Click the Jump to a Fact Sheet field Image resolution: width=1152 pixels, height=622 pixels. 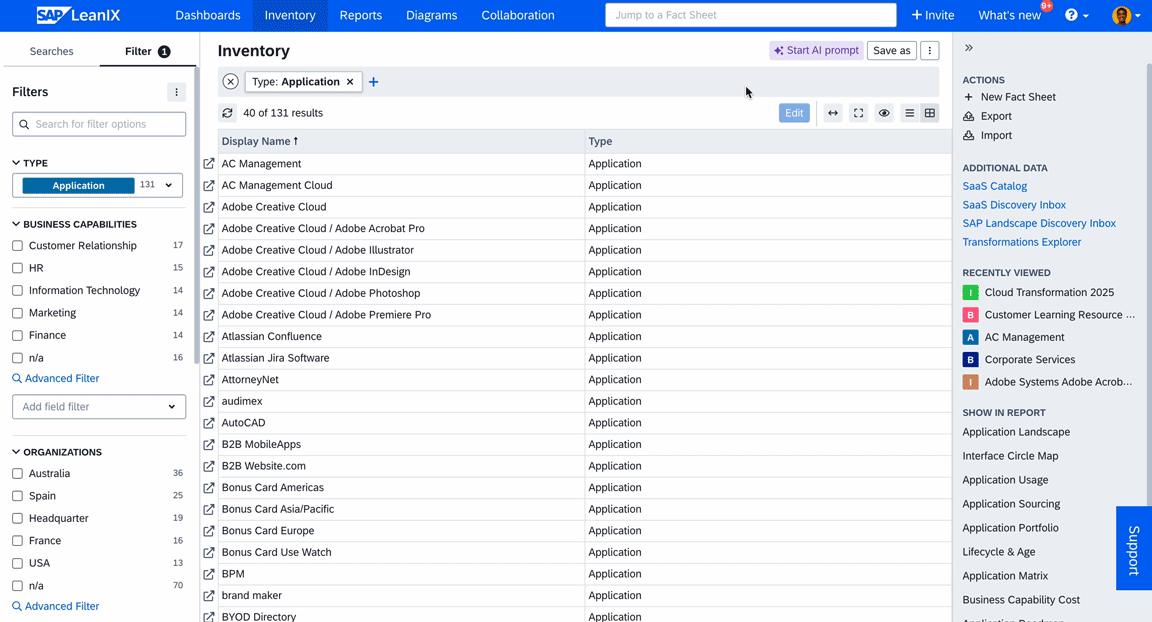pos(751,15)
